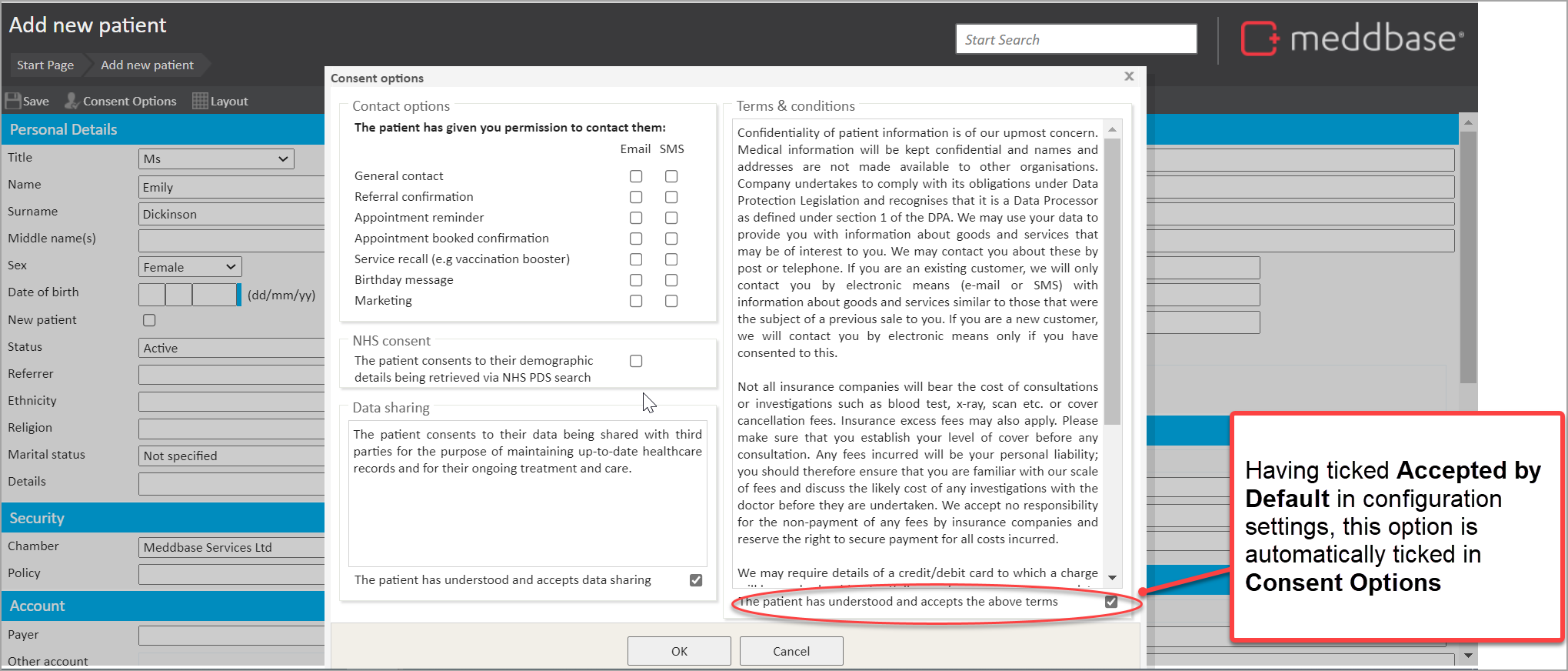Enable Email for General contact
Viewport: 1568px width, 671px height.
[x=636, y=176]
